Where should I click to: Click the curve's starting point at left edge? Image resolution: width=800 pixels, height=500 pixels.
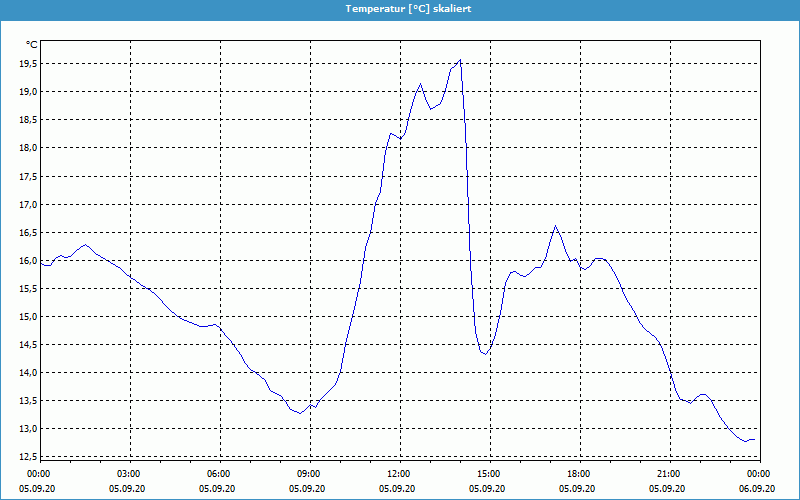tap(41, 264)
